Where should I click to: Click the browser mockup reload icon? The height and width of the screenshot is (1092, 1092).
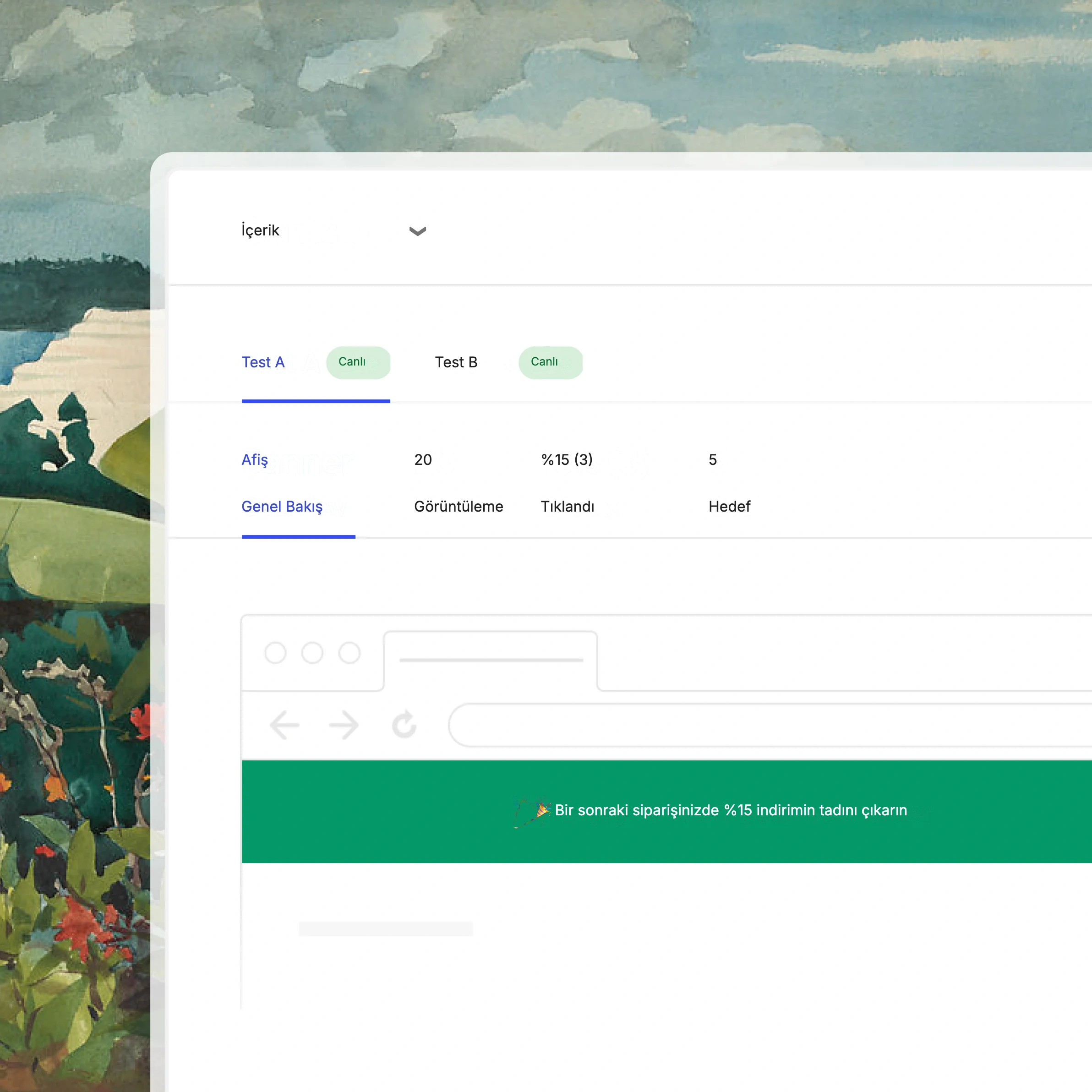click(404, 725)
